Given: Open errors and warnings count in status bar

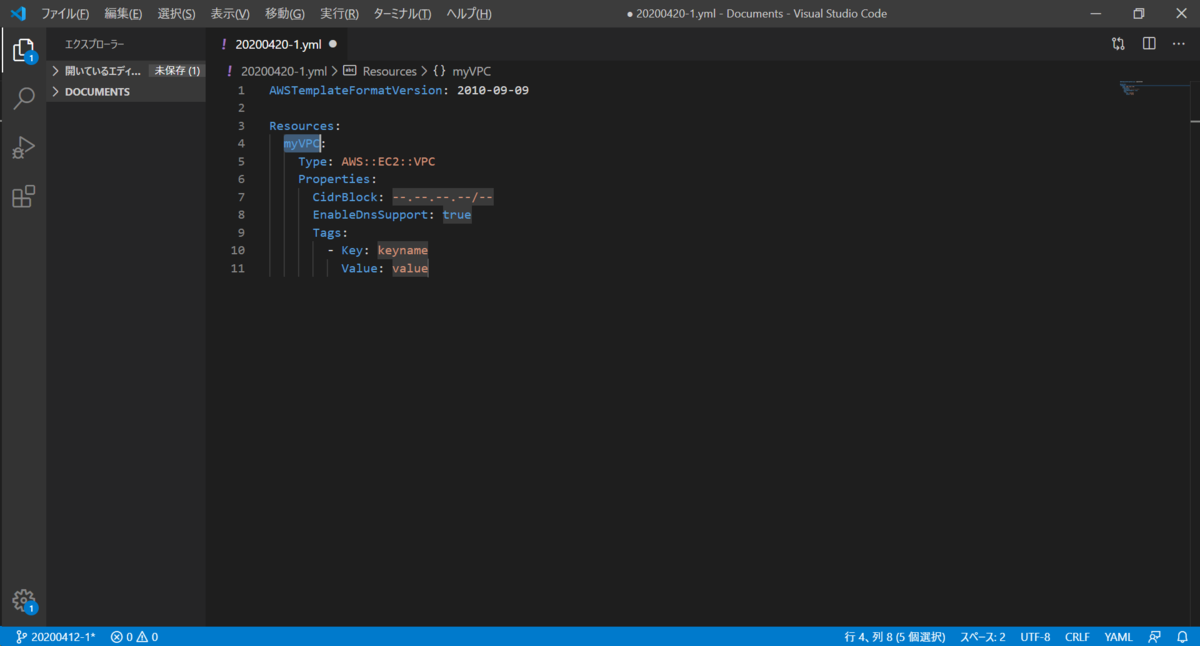Looking at the screenshot, I should 134,637.
